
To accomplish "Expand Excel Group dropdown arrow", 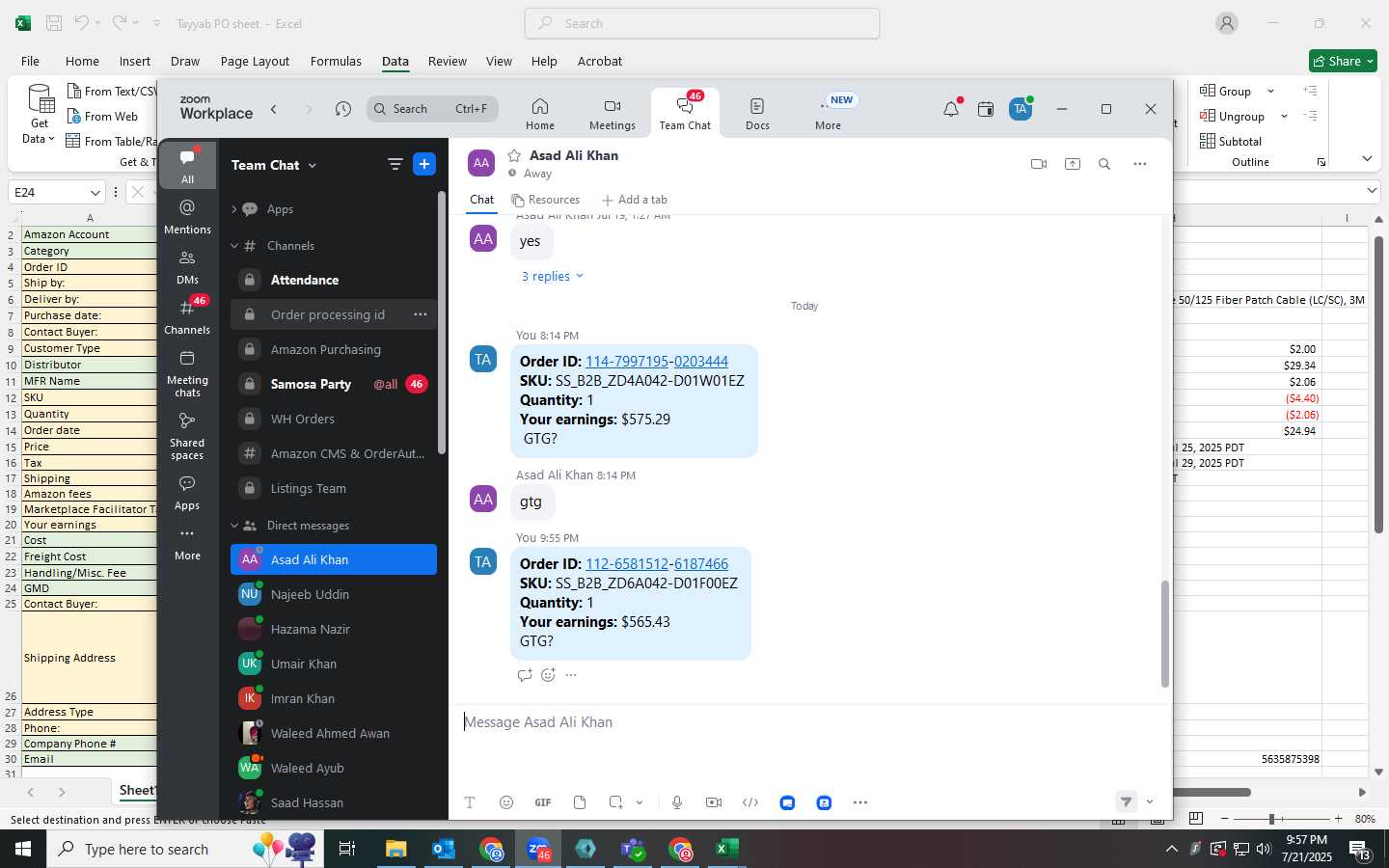I will pyautogui.click(x=1270, y=92).
